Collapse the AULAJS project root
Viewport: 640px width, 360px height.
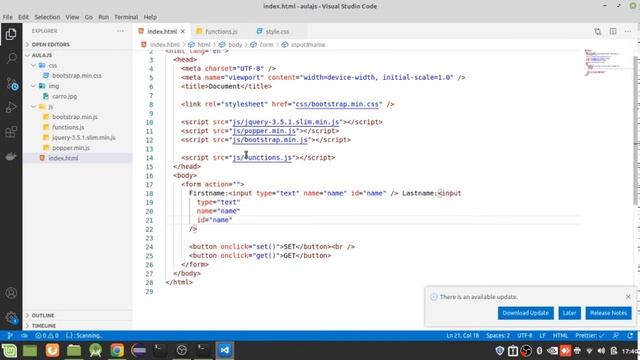coord(42,55)
